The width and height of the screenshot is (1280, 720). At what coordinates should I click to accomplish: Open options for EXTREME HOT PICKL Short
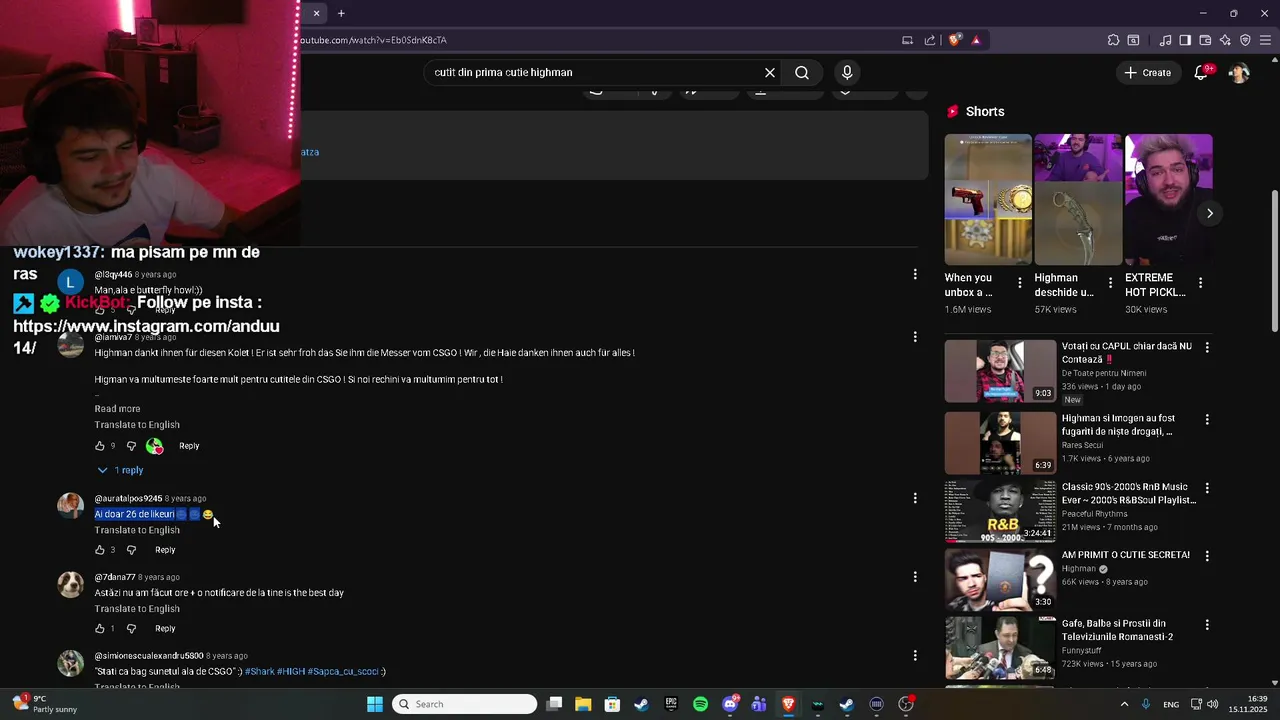point(1200,283)
